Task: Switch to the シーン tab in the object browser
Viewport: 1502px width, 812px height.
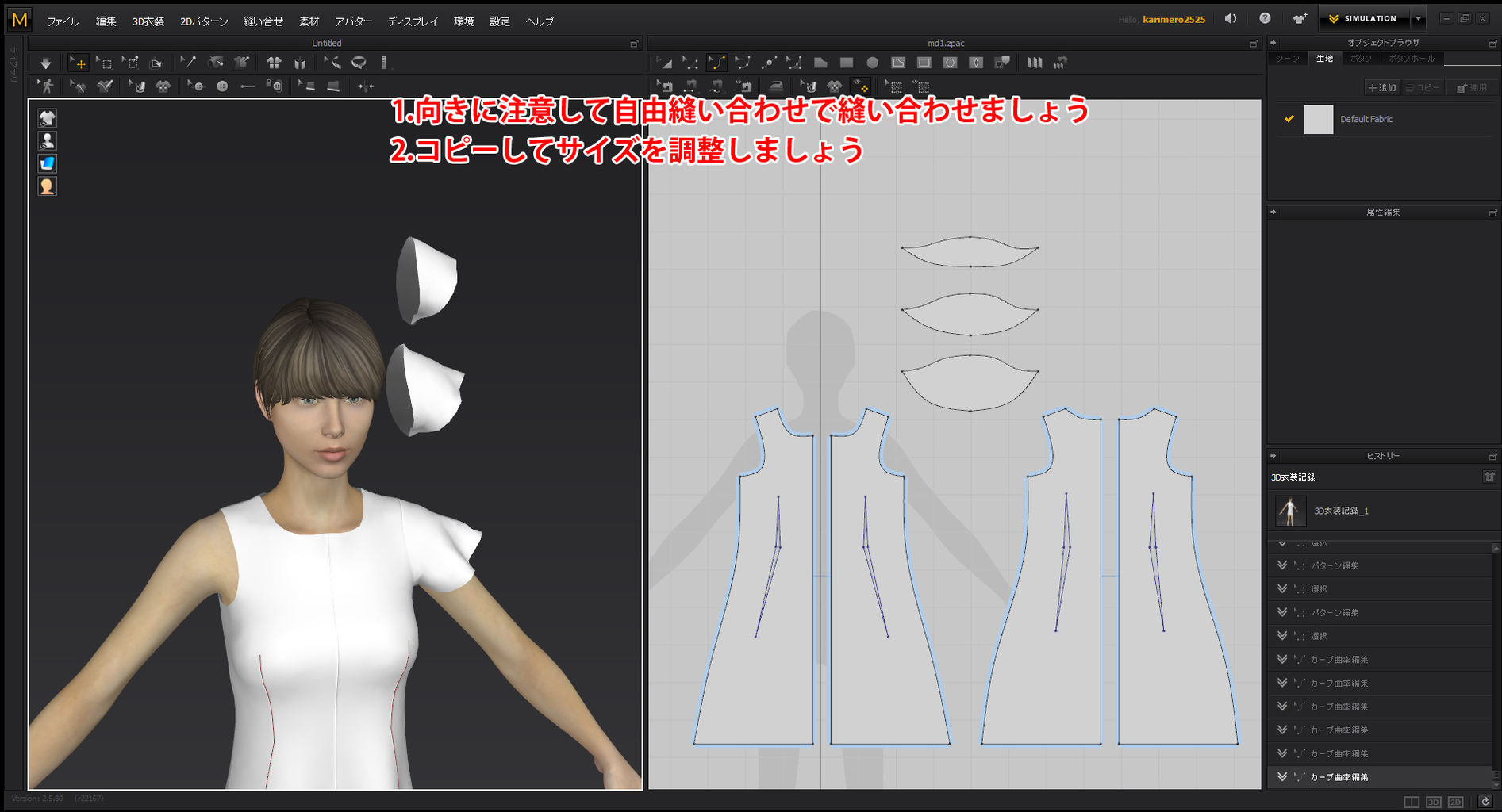Action: (1288, 58)
